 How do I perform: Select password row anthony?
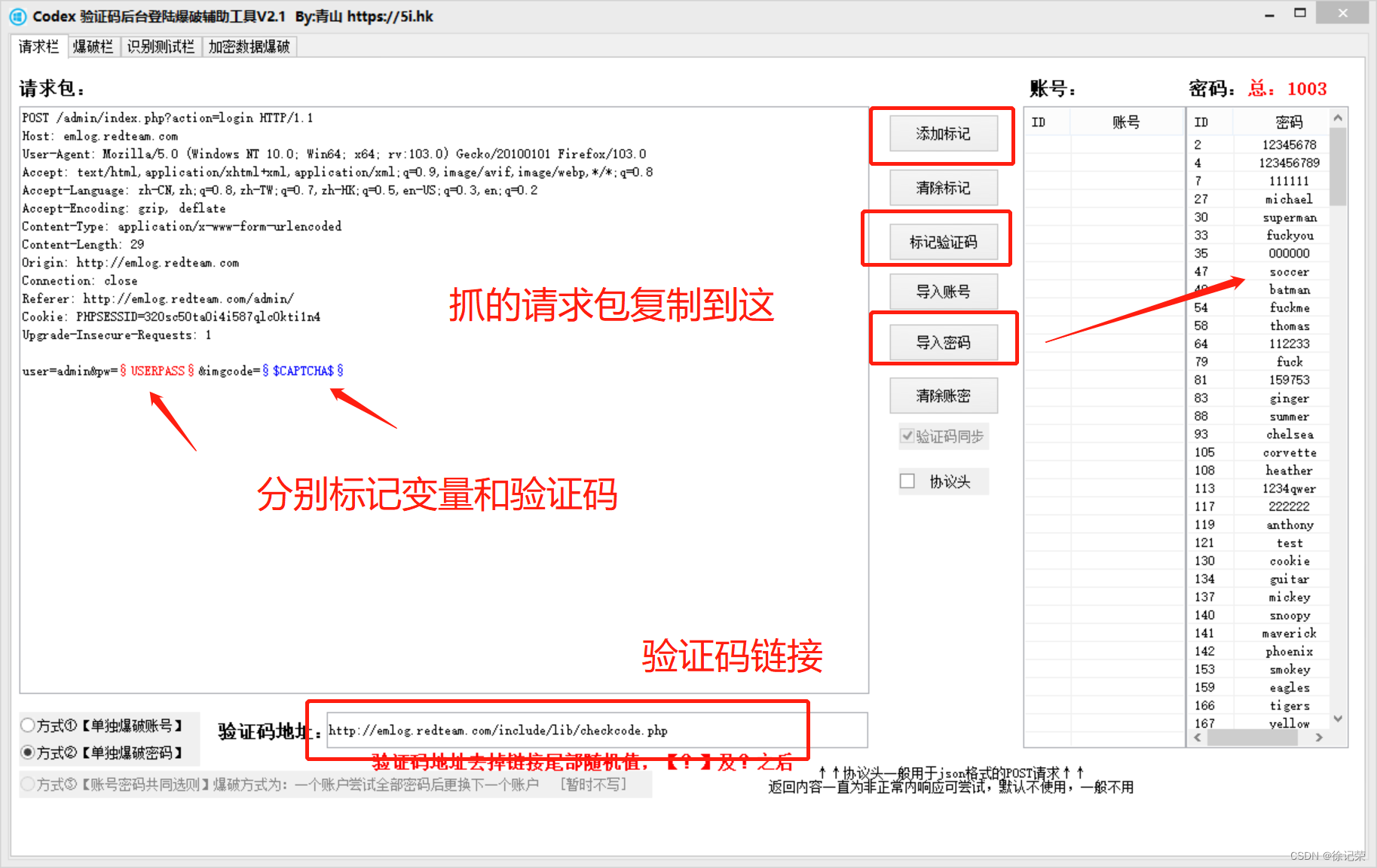(x=1259, y=524)
